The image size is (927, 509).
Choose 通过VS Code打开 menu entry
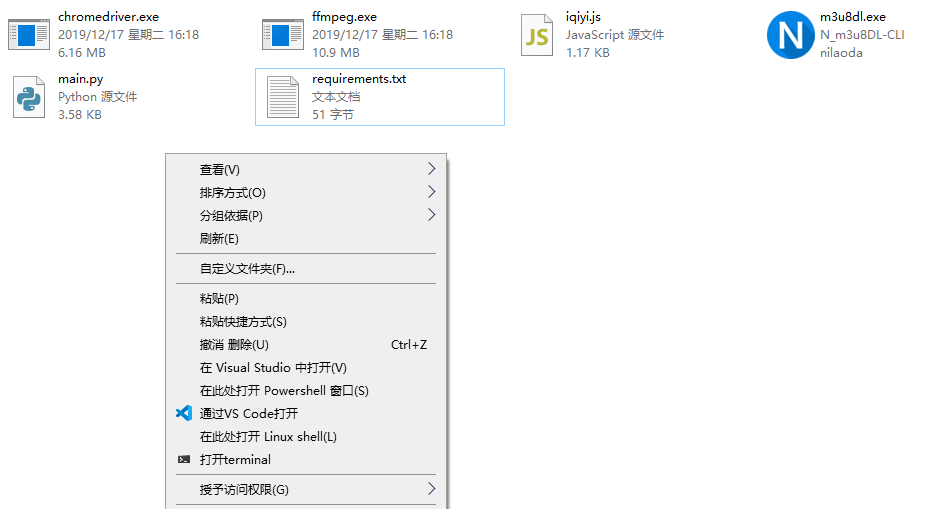click(x=306, y=414)
